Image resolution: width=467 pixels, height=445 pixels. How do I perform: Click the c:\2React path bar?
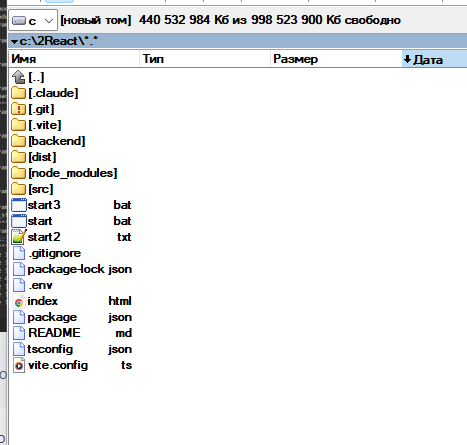pos(238,41)
